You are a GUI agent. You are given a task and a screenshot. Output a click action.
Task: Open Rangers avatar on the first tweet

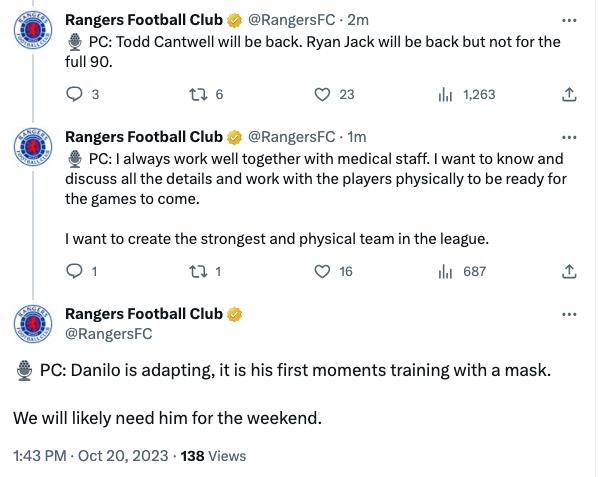point(33,30)
